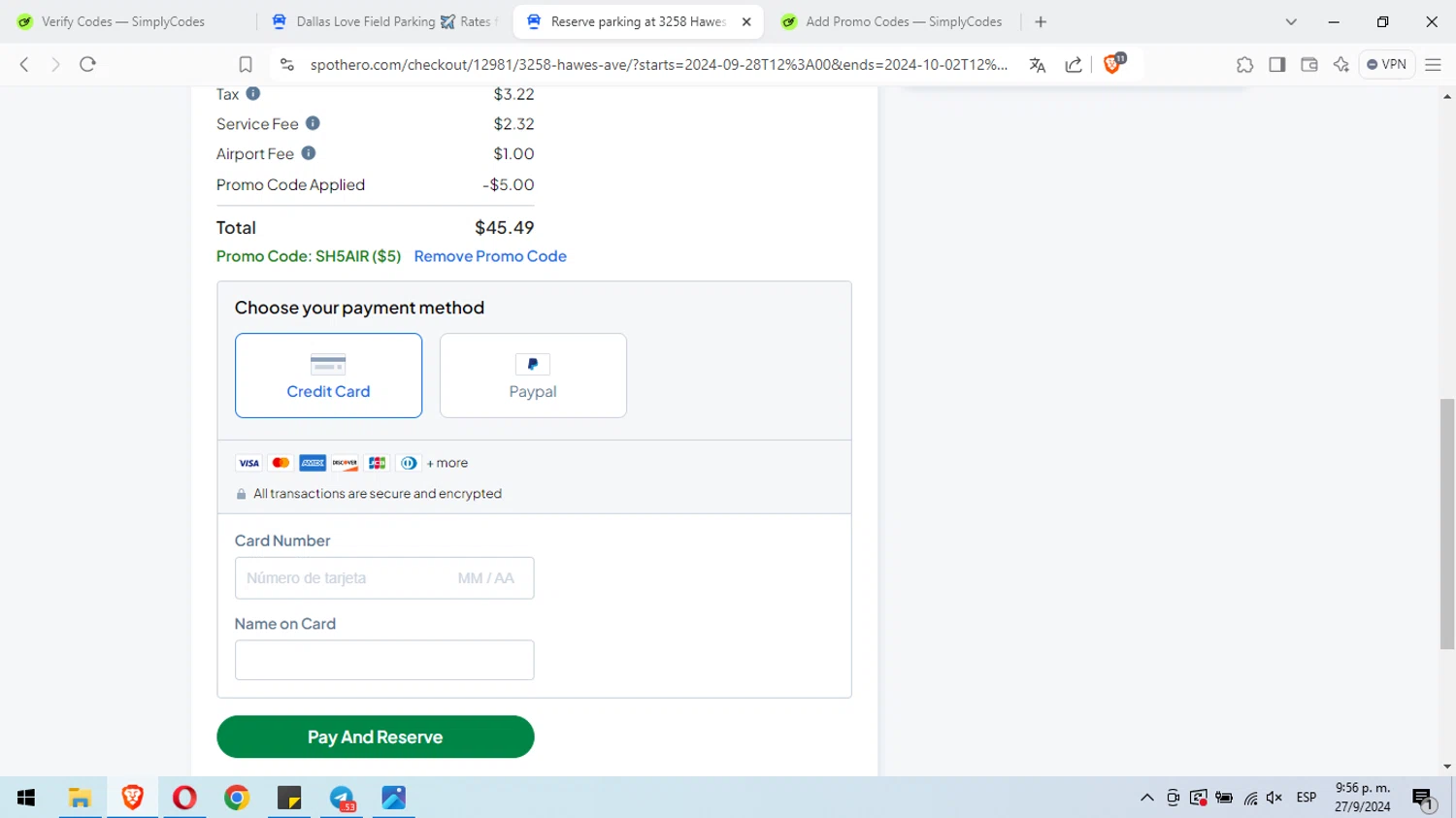Show hidden system tray icons

[x=1147, y=798]
